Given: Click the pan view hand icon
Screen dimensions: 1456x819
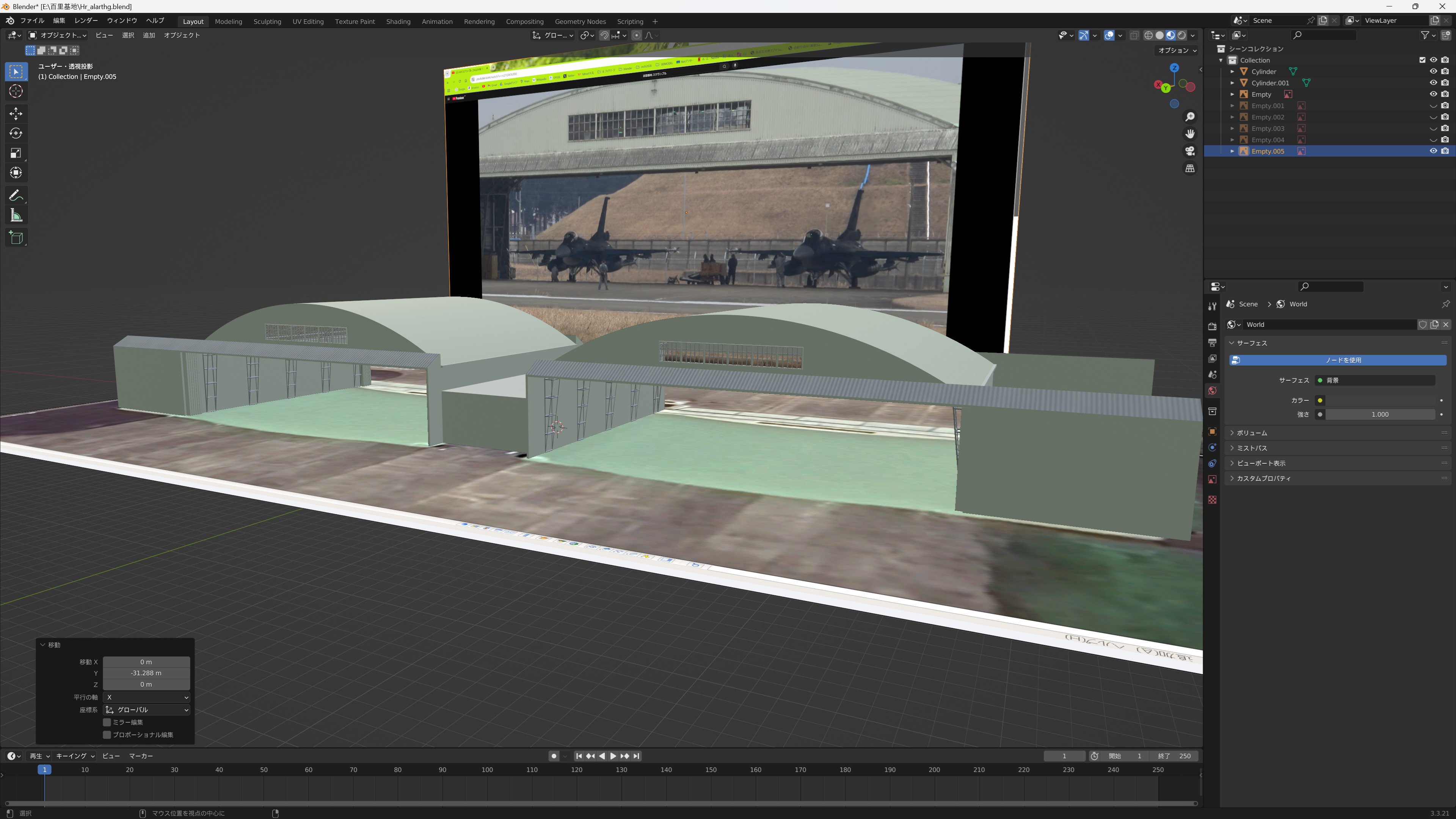Looking at the screenshot, I should [x=1190, y=134].
